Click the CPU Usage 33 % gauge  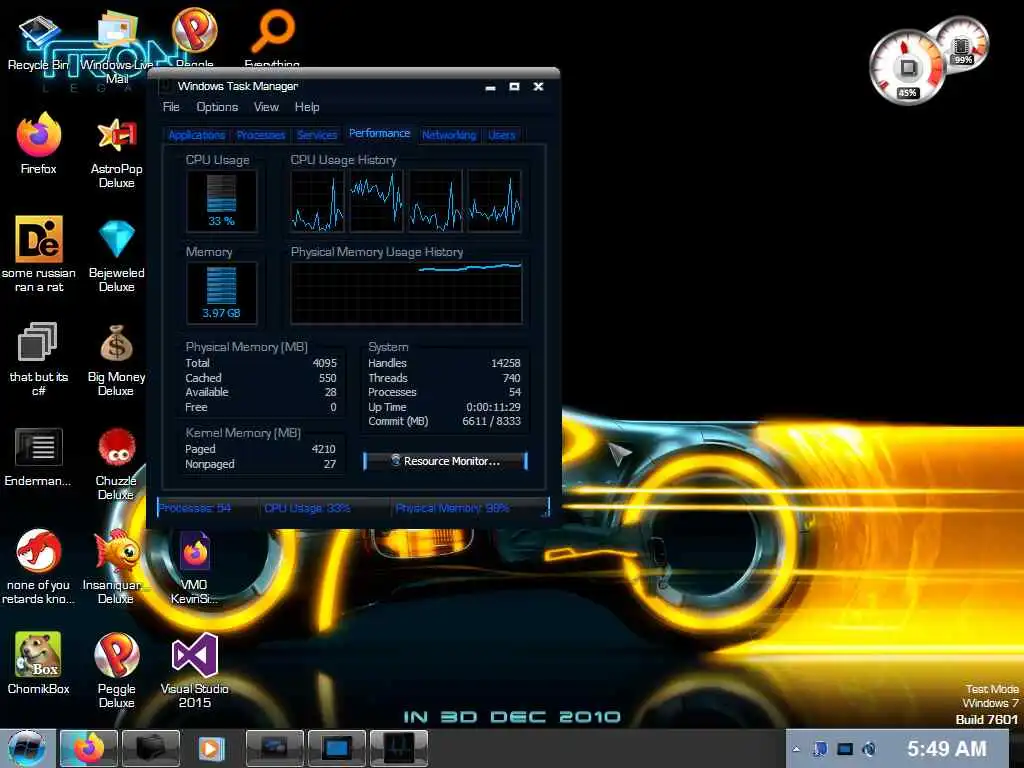click(x=221, y=201)
